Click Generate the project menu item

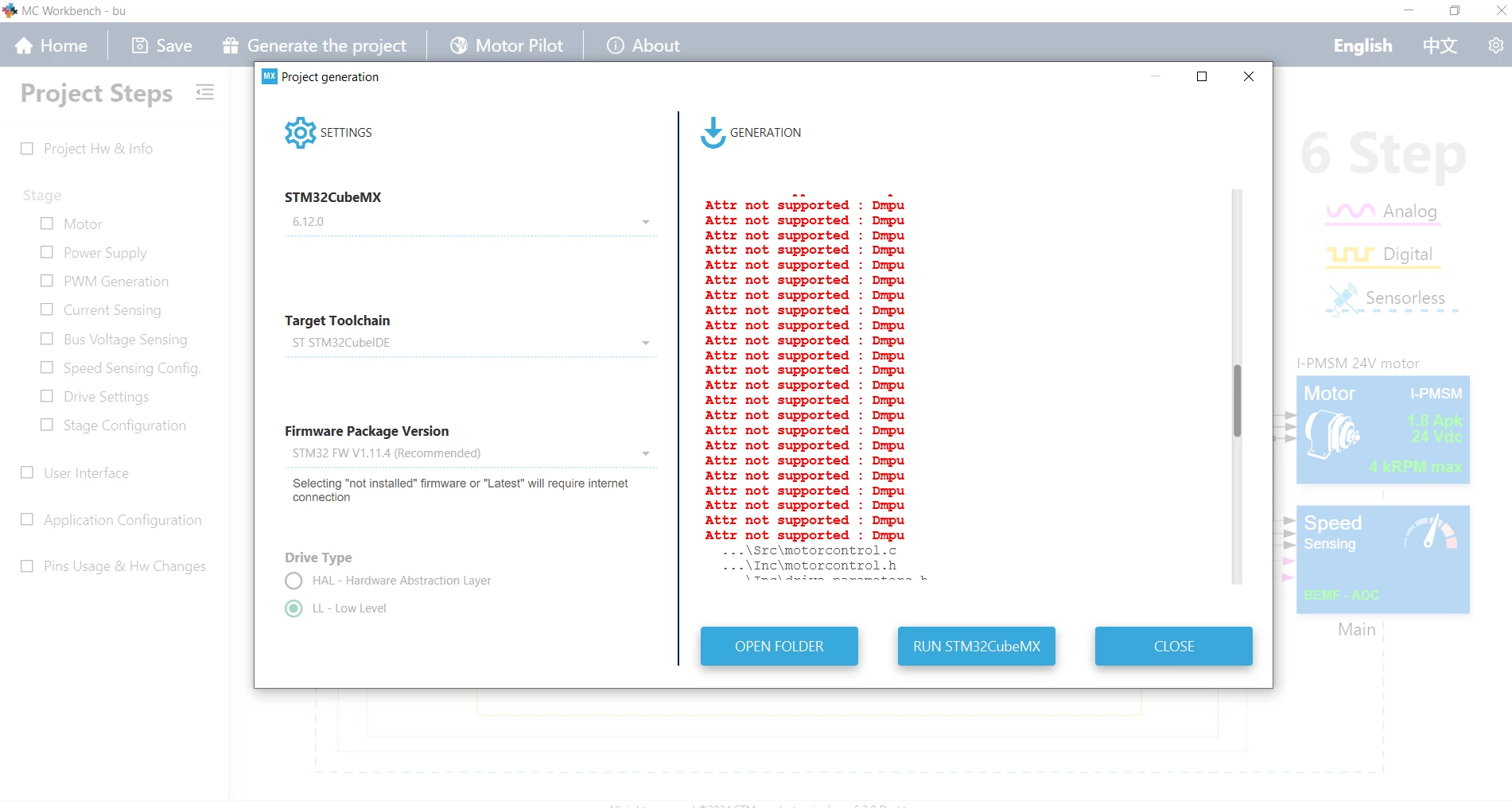pos(315,45)
